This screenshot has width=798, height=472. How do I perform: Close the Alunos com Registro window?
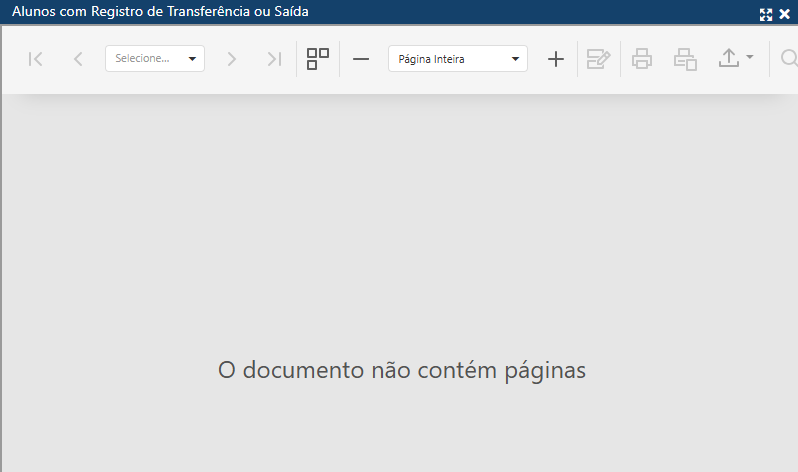pyautogui.click(x=785, y=14)
